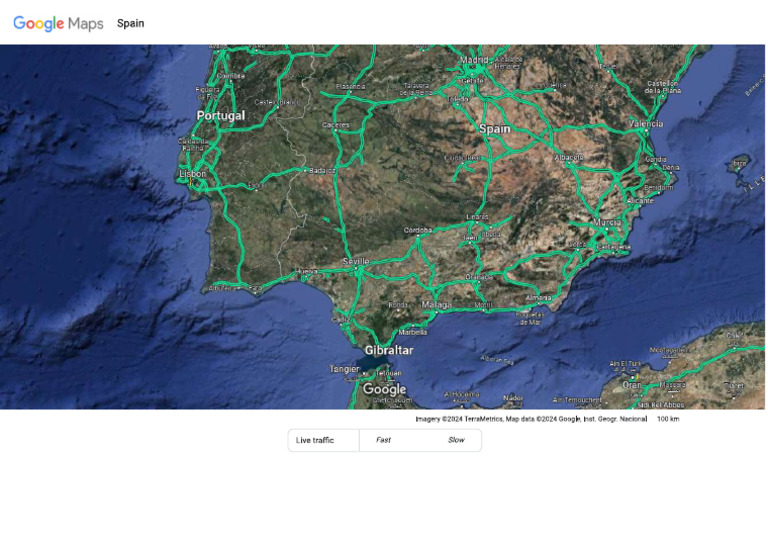Click the Plasencia town label
The image size is (768, 543).
pyautogui.click(x=351, y=86)
